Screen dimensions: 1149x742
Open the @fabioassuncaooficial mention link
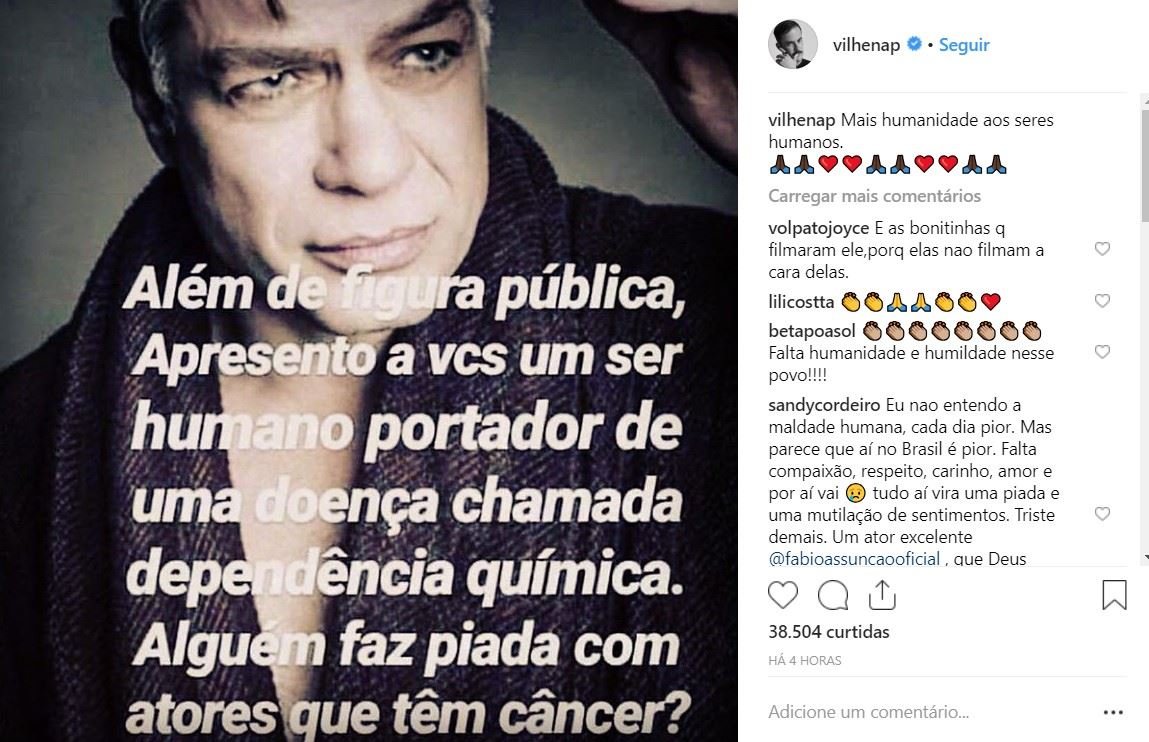click(854, 559)
